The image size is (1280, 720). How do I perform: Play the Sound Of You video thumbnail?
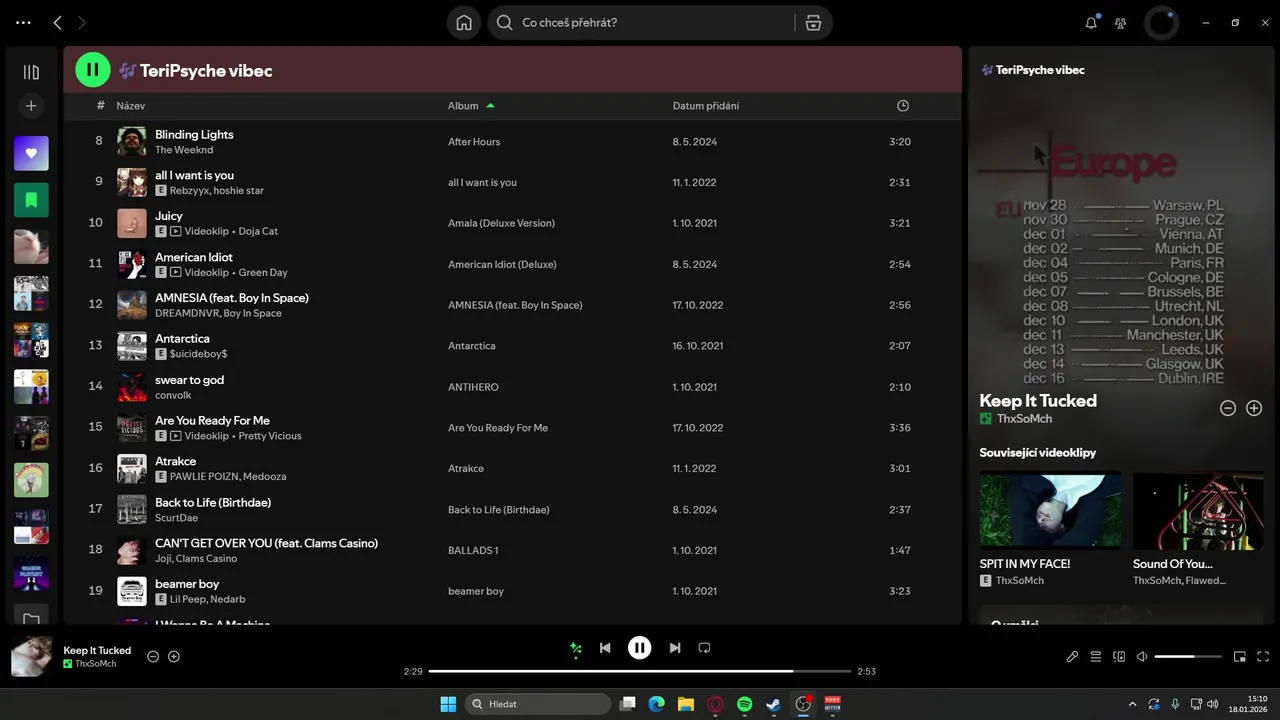(1198, 511)
